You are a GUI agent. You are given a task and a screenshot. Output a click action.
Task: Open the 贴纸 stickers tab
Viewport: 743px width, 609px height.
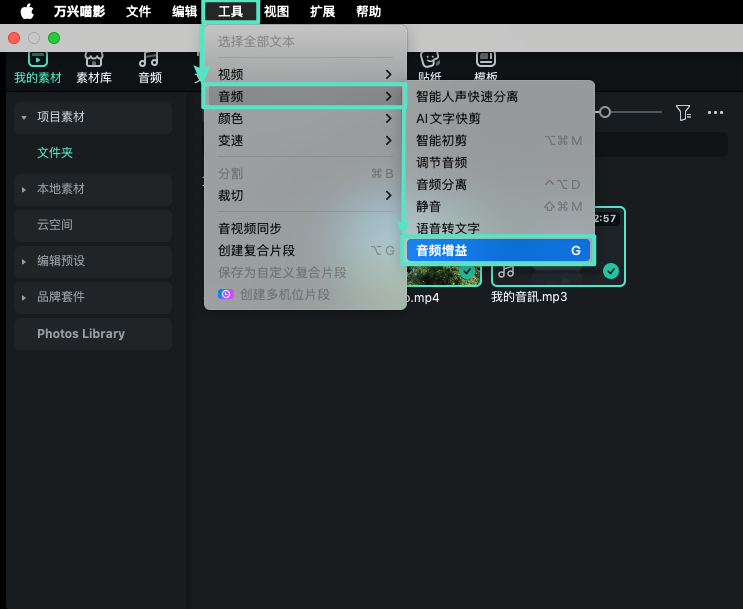[x=430, y=66]
